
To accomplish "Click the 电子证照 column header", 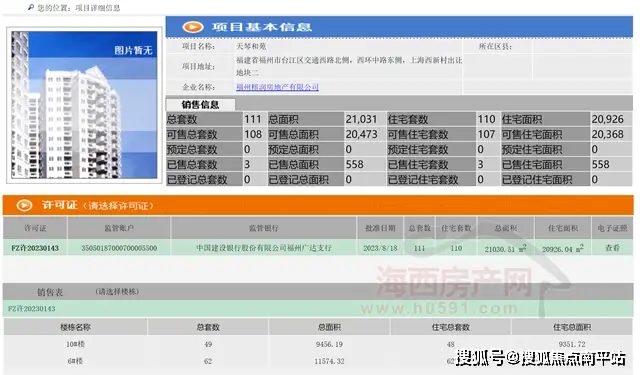I will click(612, 228).
